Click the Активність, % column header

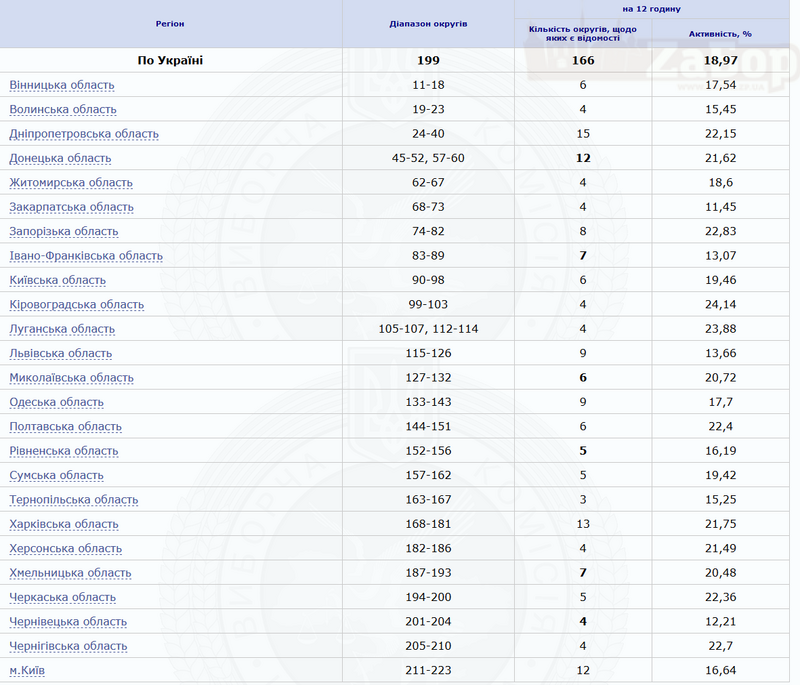[x=720, y=33]
